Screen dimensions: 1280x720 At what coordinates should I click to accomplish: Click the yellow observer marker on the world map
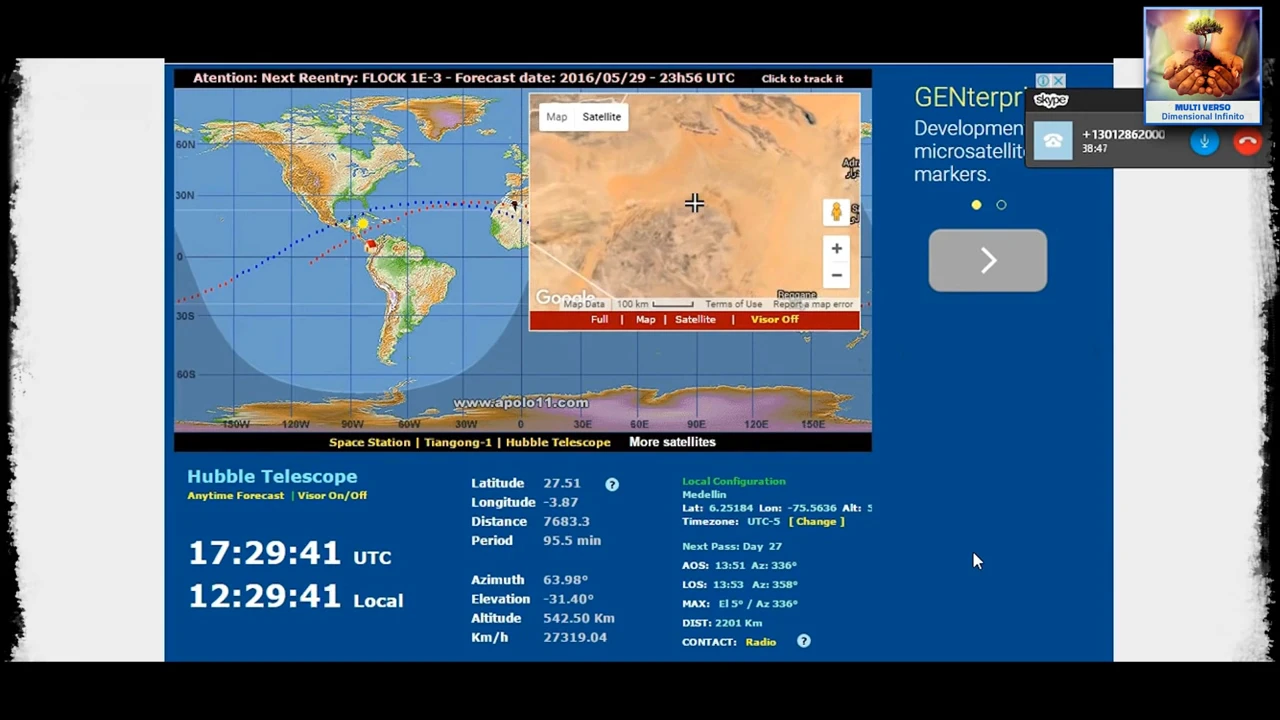click(362, 223)
